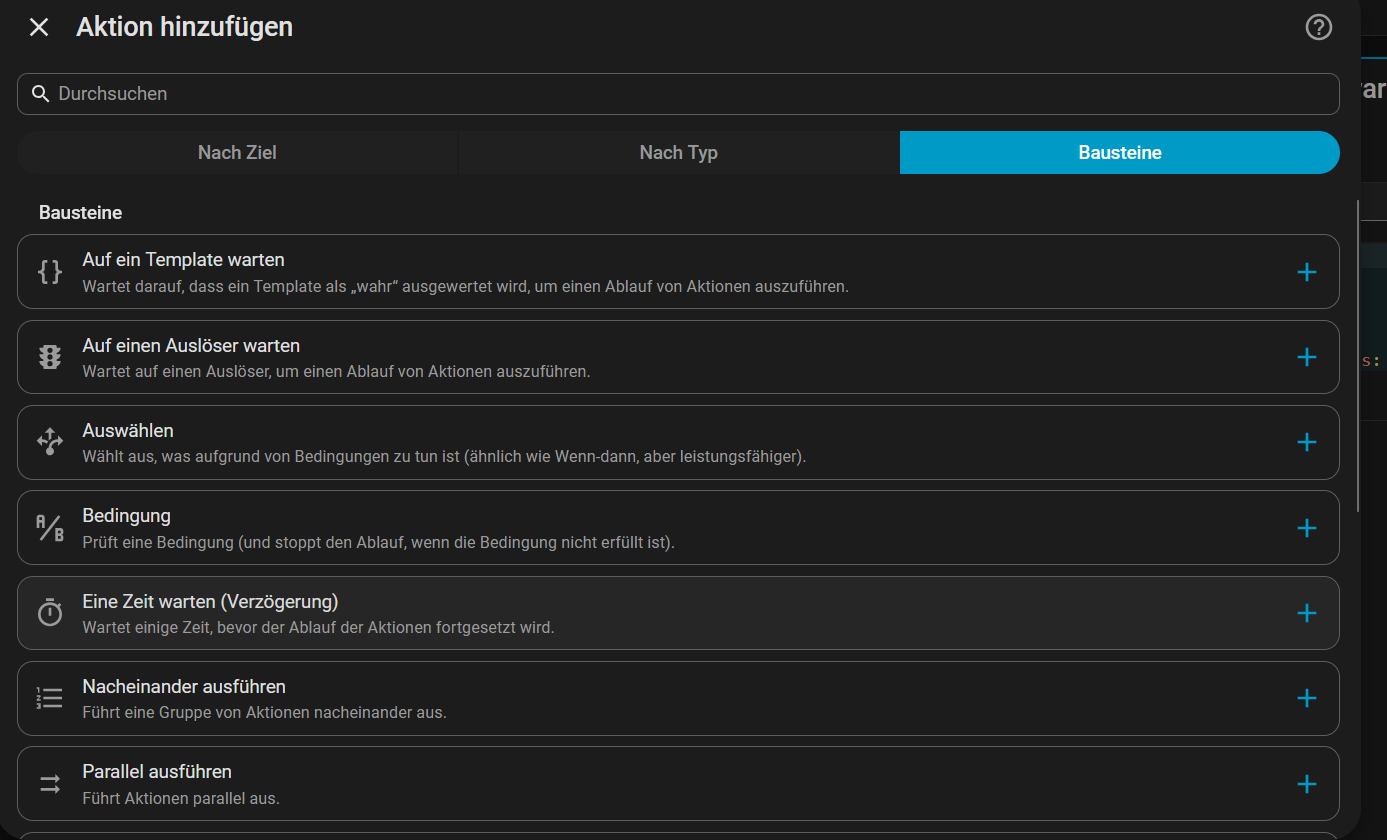Add the Verzögerung delay using plus
The image size is (1387, 840).
tap(1306, 613)
